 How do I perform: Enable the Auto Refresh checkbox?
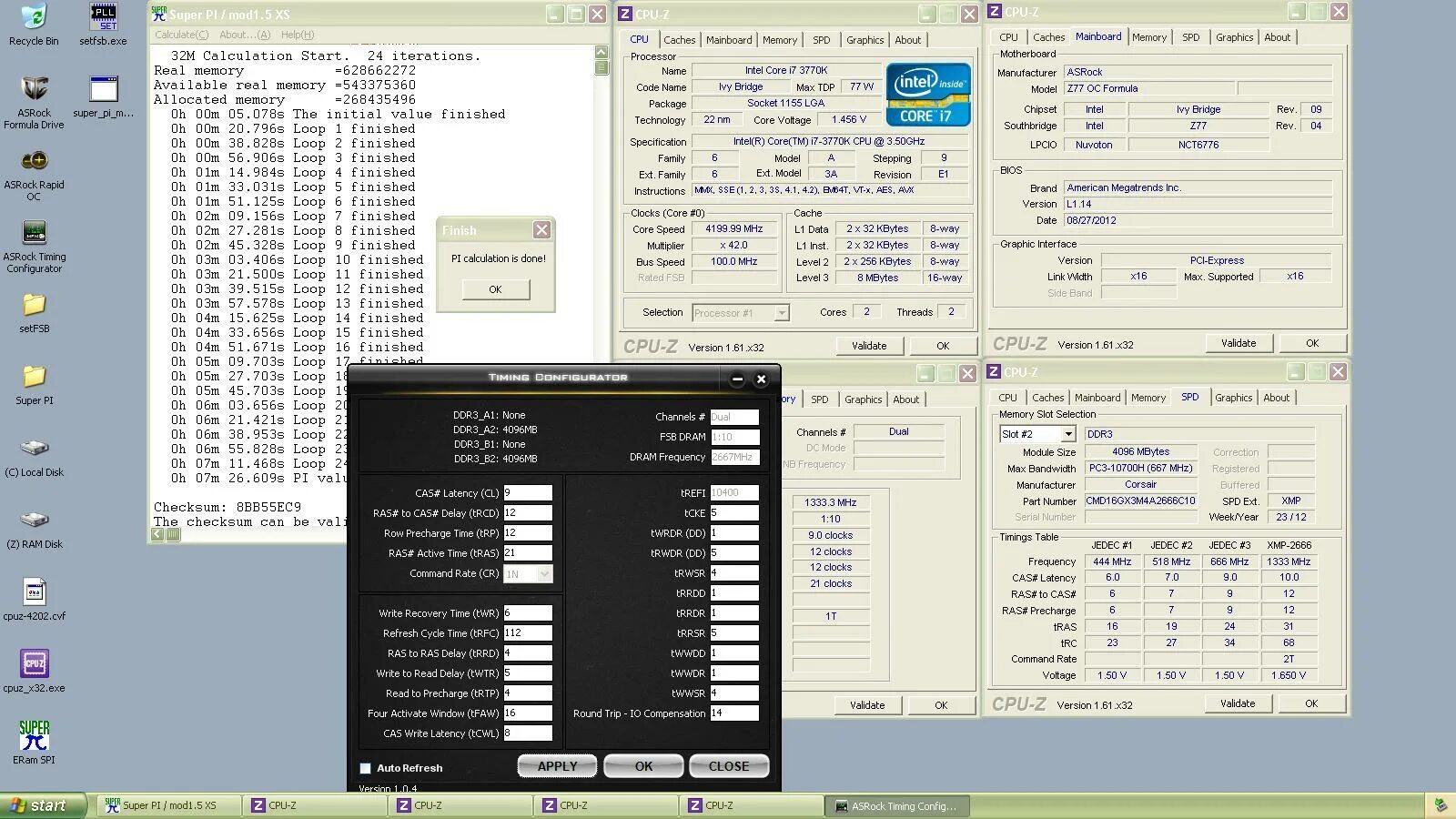pyautogui.click(x=366, y=768)
